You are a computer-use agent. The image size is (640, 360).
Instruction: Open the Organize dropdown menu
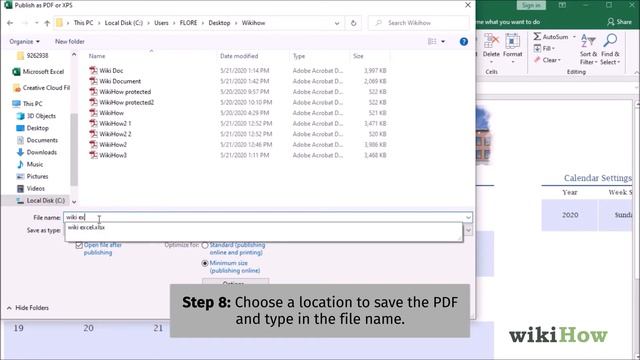pyautogui.click(x=24, y=42)
